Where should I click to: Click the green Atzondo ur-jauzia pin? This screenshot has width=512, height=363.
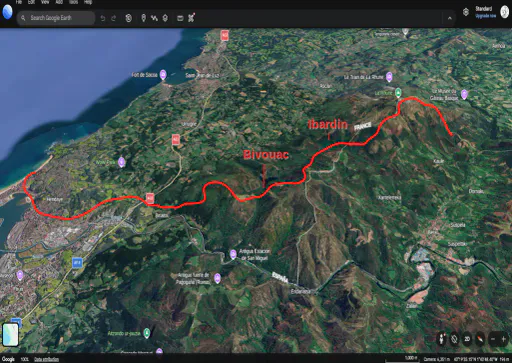tap(146, 333)
